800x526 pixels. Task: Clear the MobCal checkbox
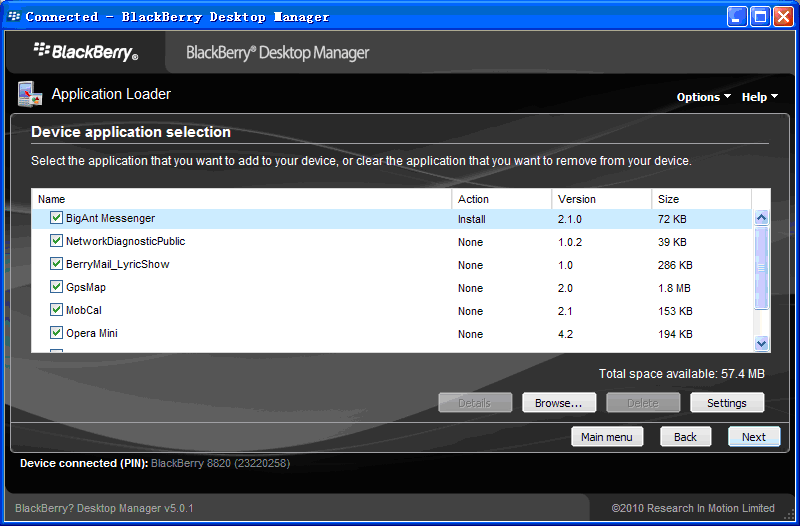56,310
